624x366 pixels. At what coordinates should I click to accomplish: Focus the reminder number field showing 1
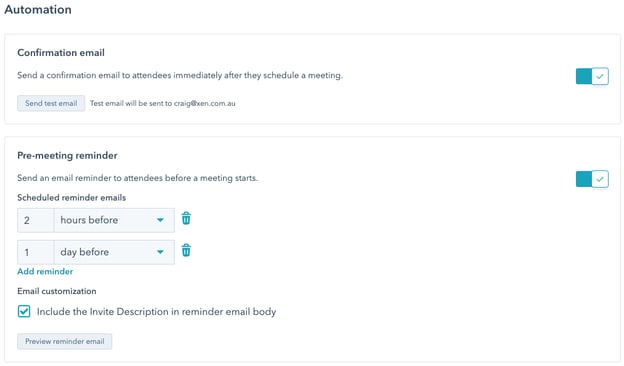(35, 252)
